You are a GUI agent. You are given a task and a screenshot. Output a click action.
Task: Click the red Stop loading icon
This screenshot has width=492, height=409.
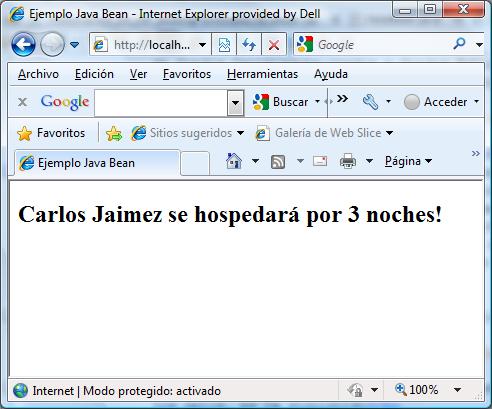click(274, 44)
